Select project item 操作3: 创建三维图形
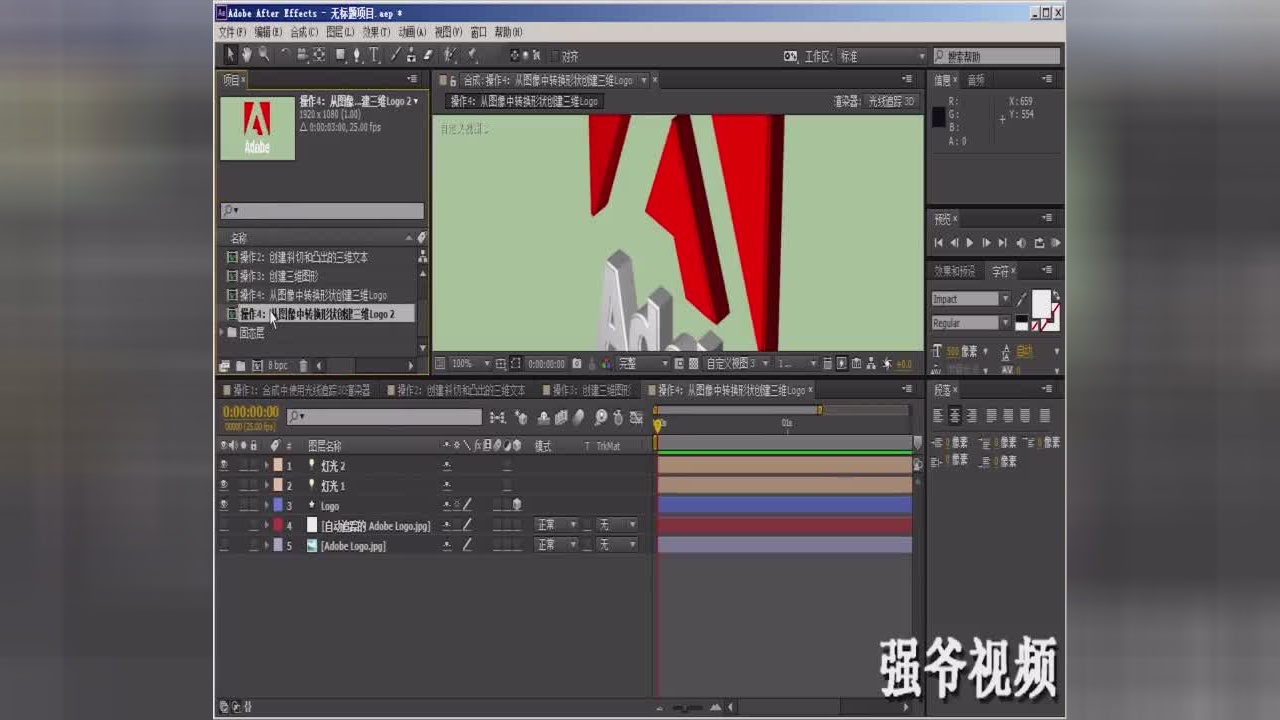This screenshot has width=1280, height=720. (279, 276)
